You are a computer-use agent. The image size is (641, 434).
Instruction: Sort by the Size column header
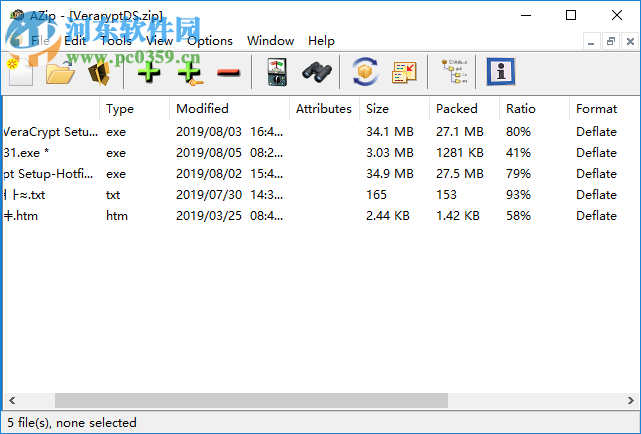394,109
